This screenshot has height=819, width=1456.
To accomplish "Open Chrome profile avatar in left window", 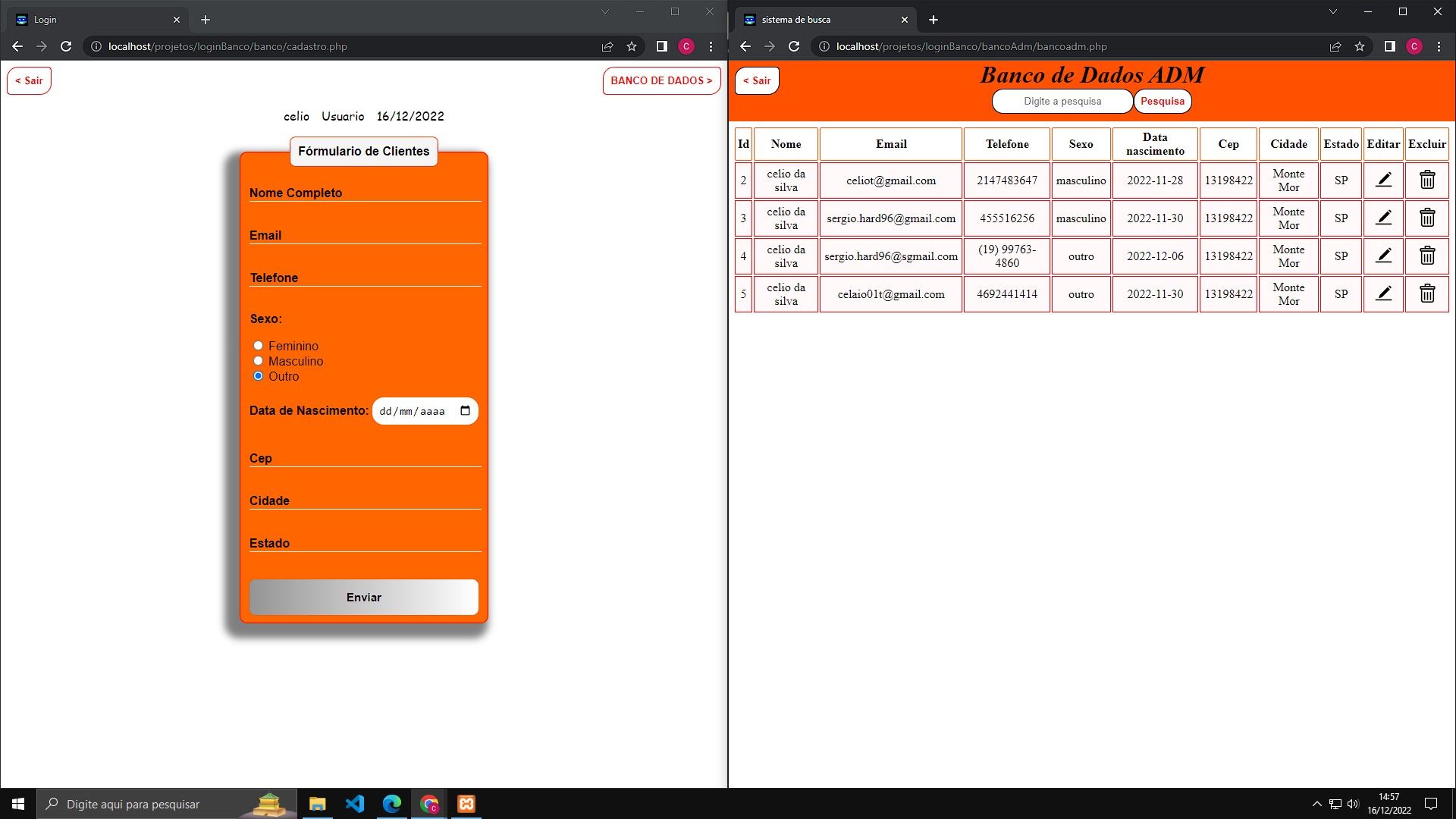I will tap(686, 46).
